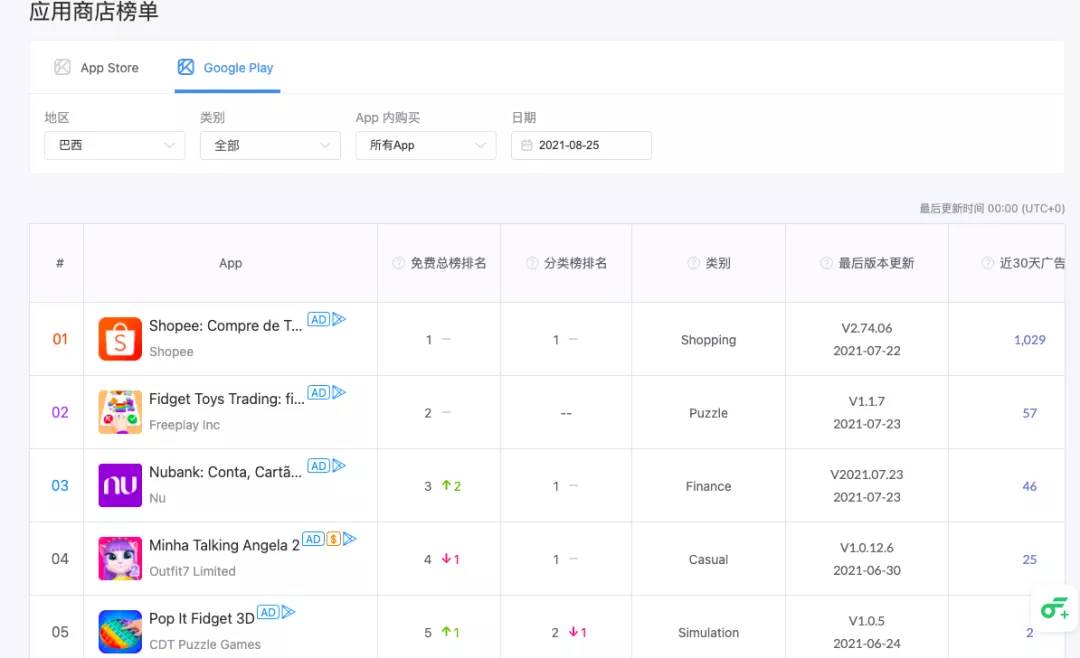Switch to the App Store tab

[x=96, y=68]
